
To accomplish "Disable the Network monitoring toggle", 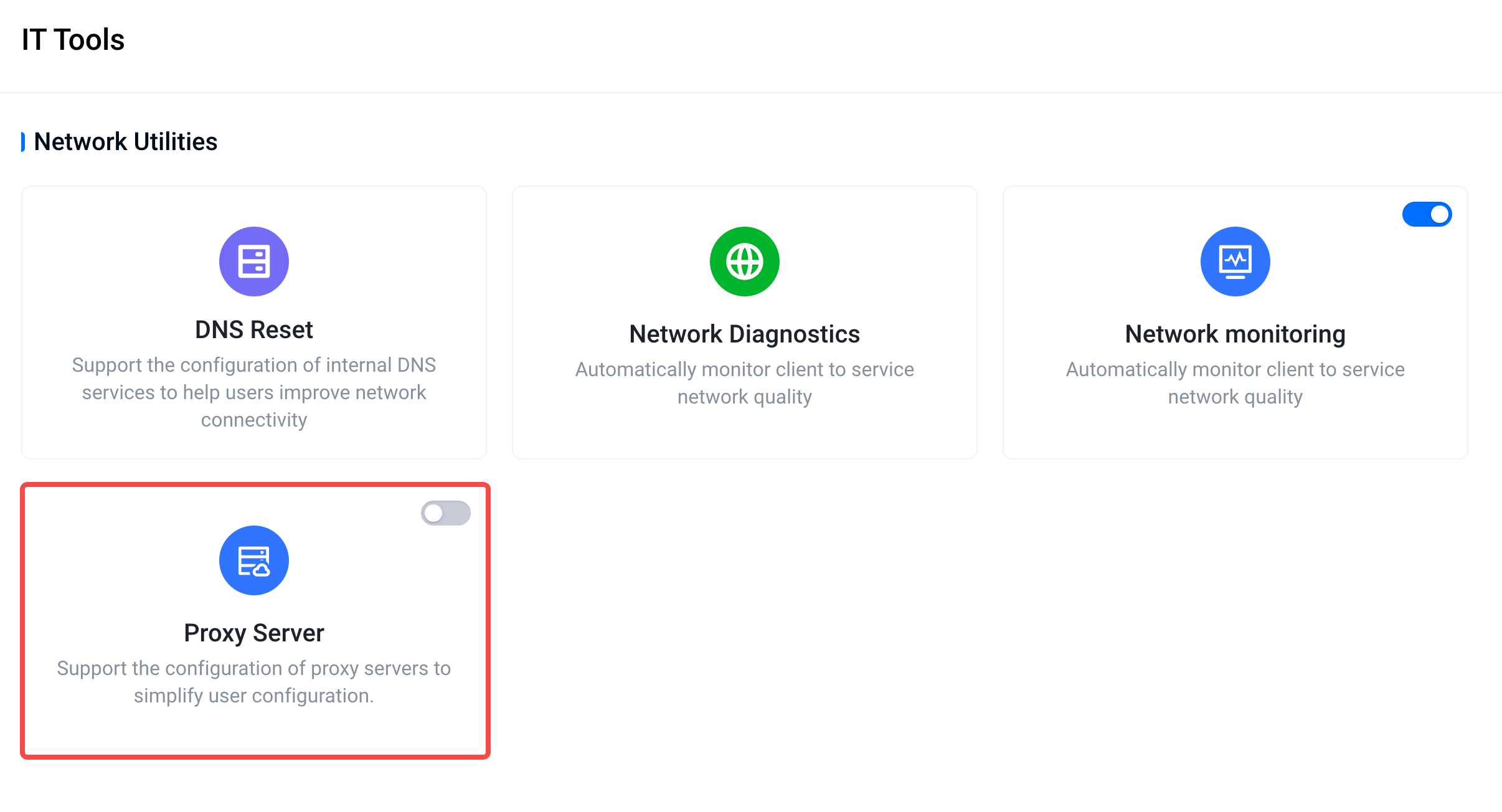I will (1427, 214).
